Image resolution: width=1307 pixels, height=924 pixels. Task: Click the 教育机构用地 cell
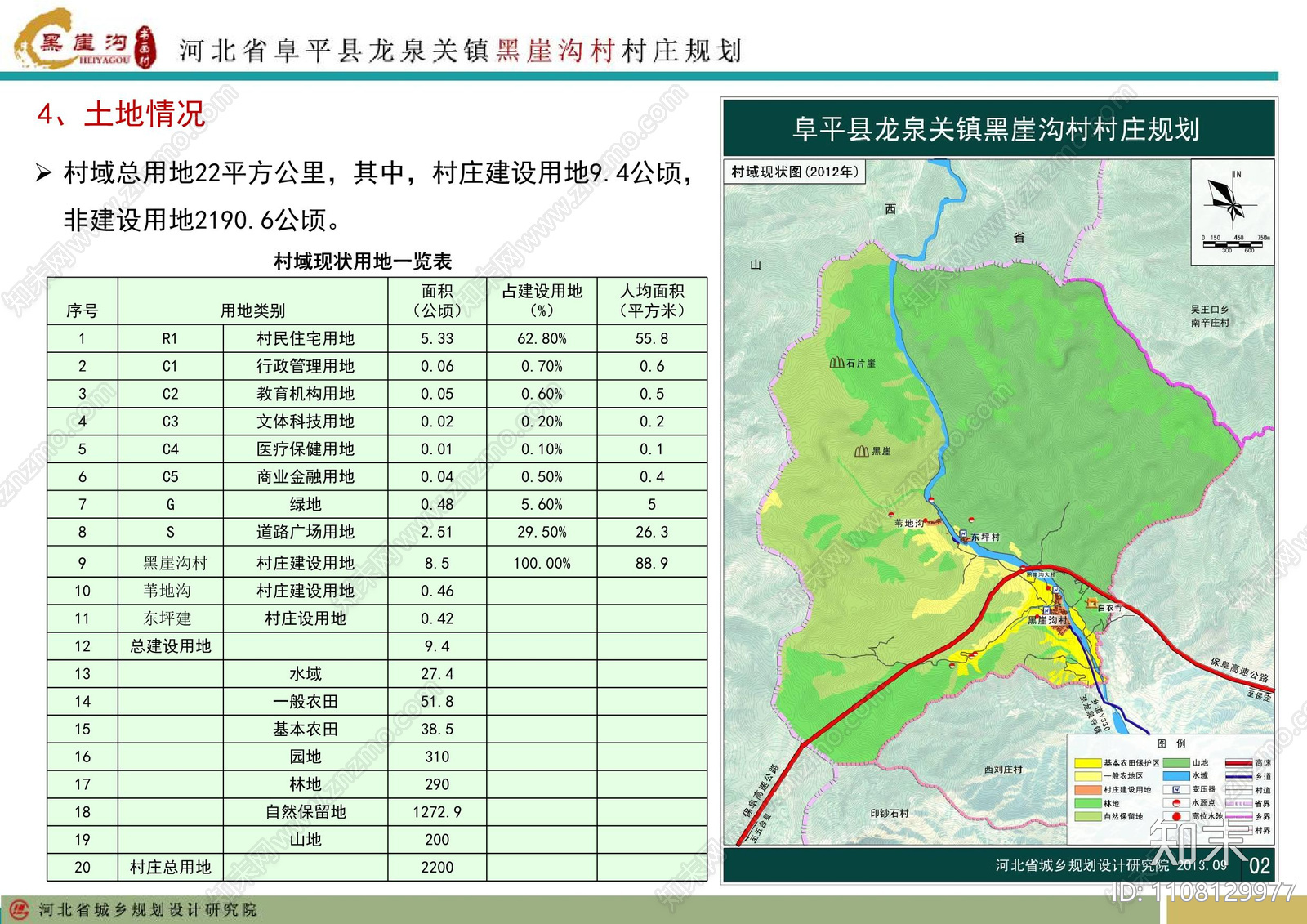pyautogui.click(x=306, y=394)
